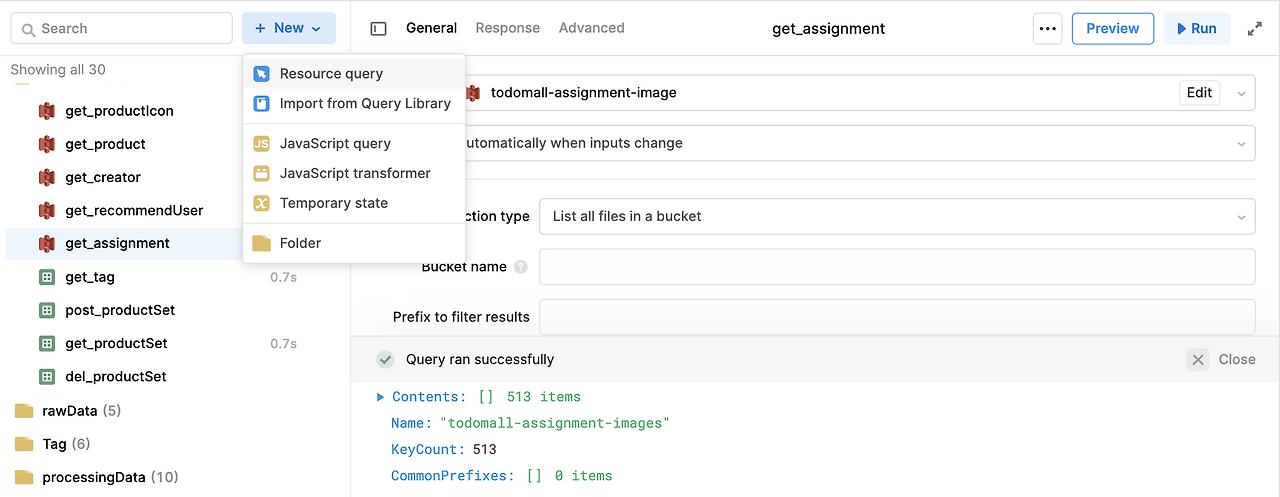Choose JavaScript query from New menu
Viewport: 1280px width, 497px height.
(334, 143)
